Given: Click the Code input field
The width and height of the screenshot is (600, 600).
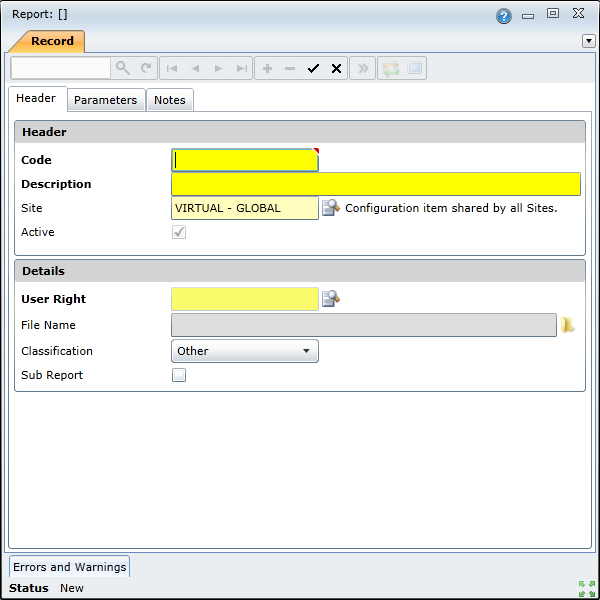Looking at the screenshot, I should pyautogui.click(x=245, y=160).
